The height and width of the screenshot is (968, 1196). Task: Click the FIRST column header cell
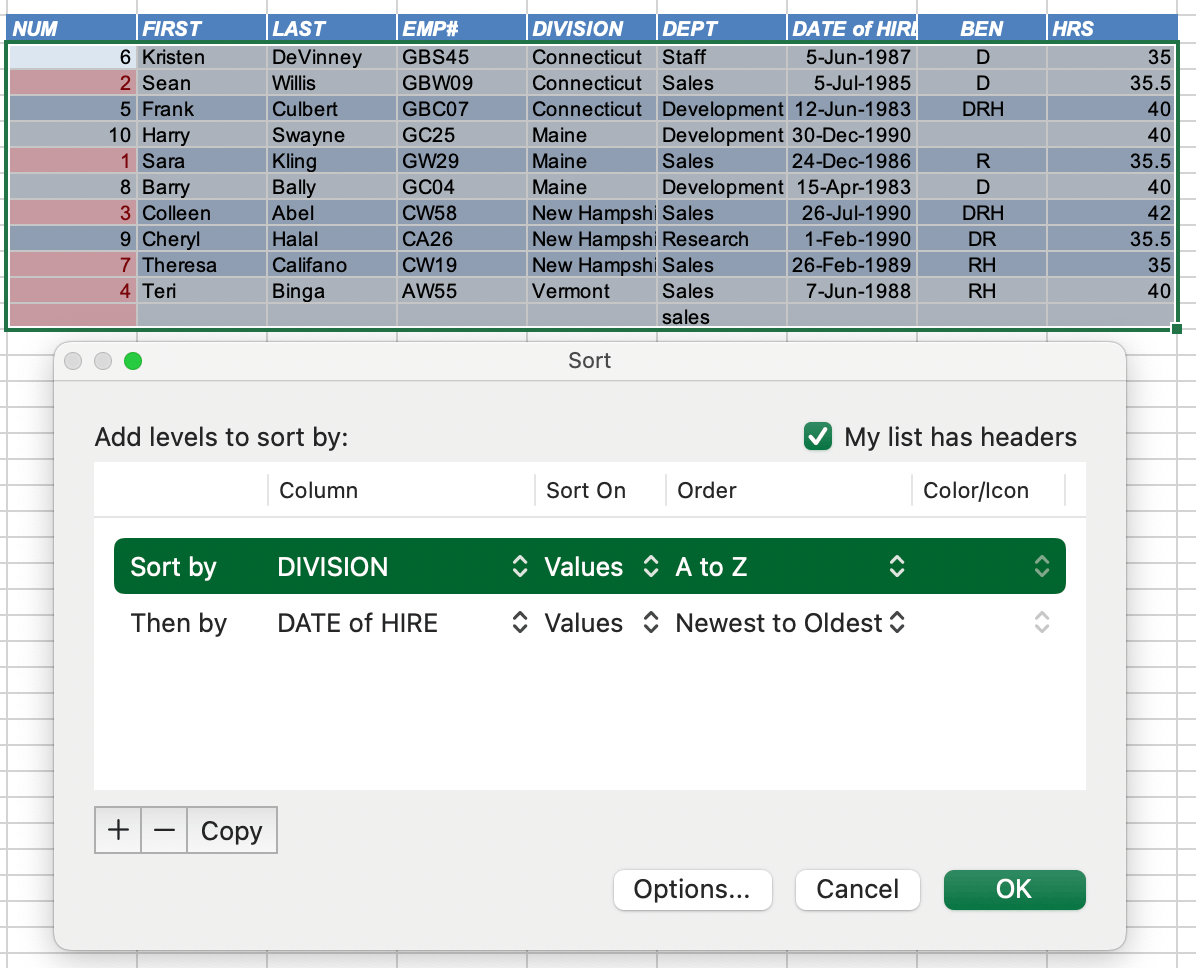(x=202, y=29)
